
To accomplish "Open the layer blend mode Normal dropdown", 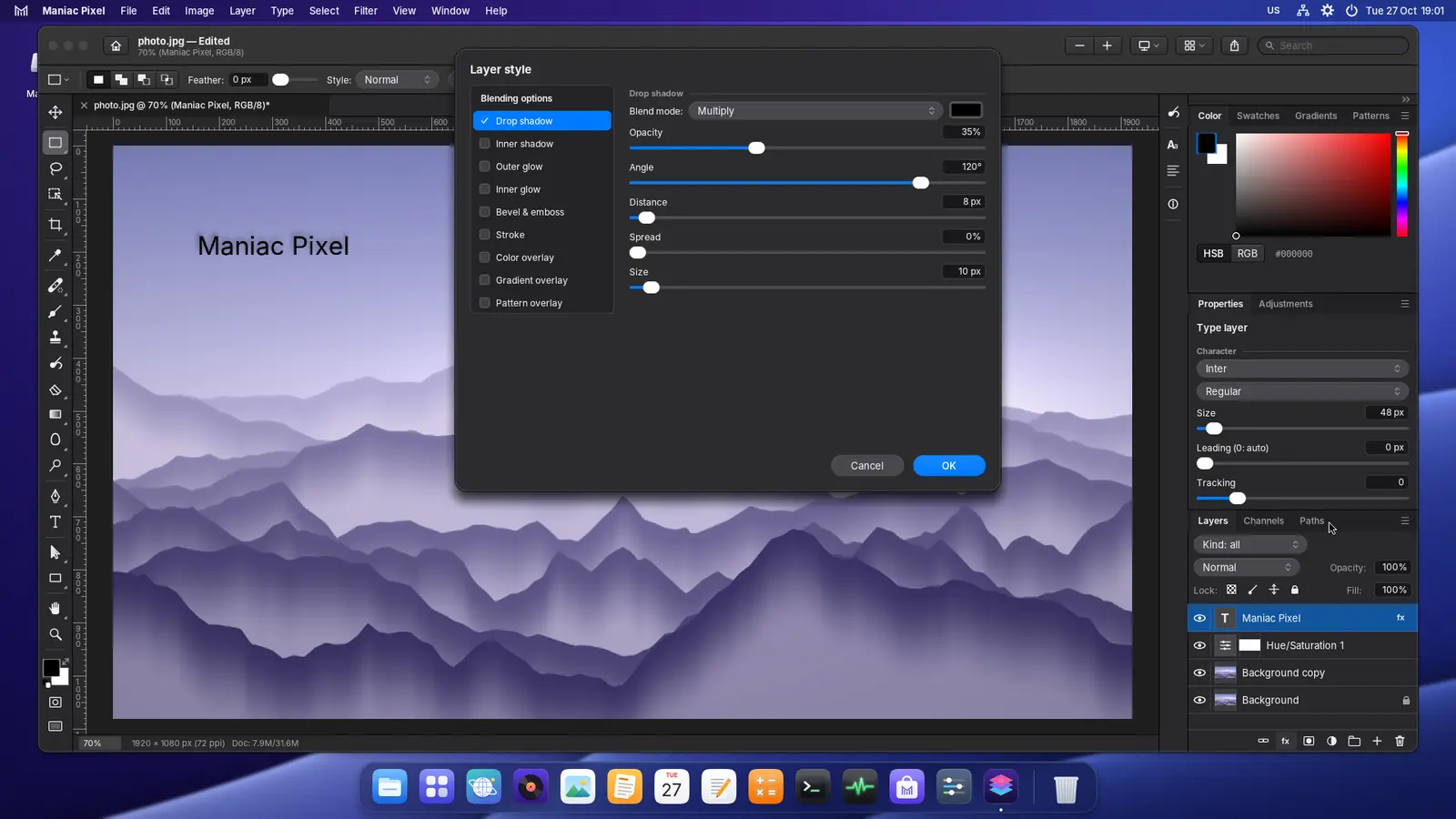I will (x=1247, y=567).
